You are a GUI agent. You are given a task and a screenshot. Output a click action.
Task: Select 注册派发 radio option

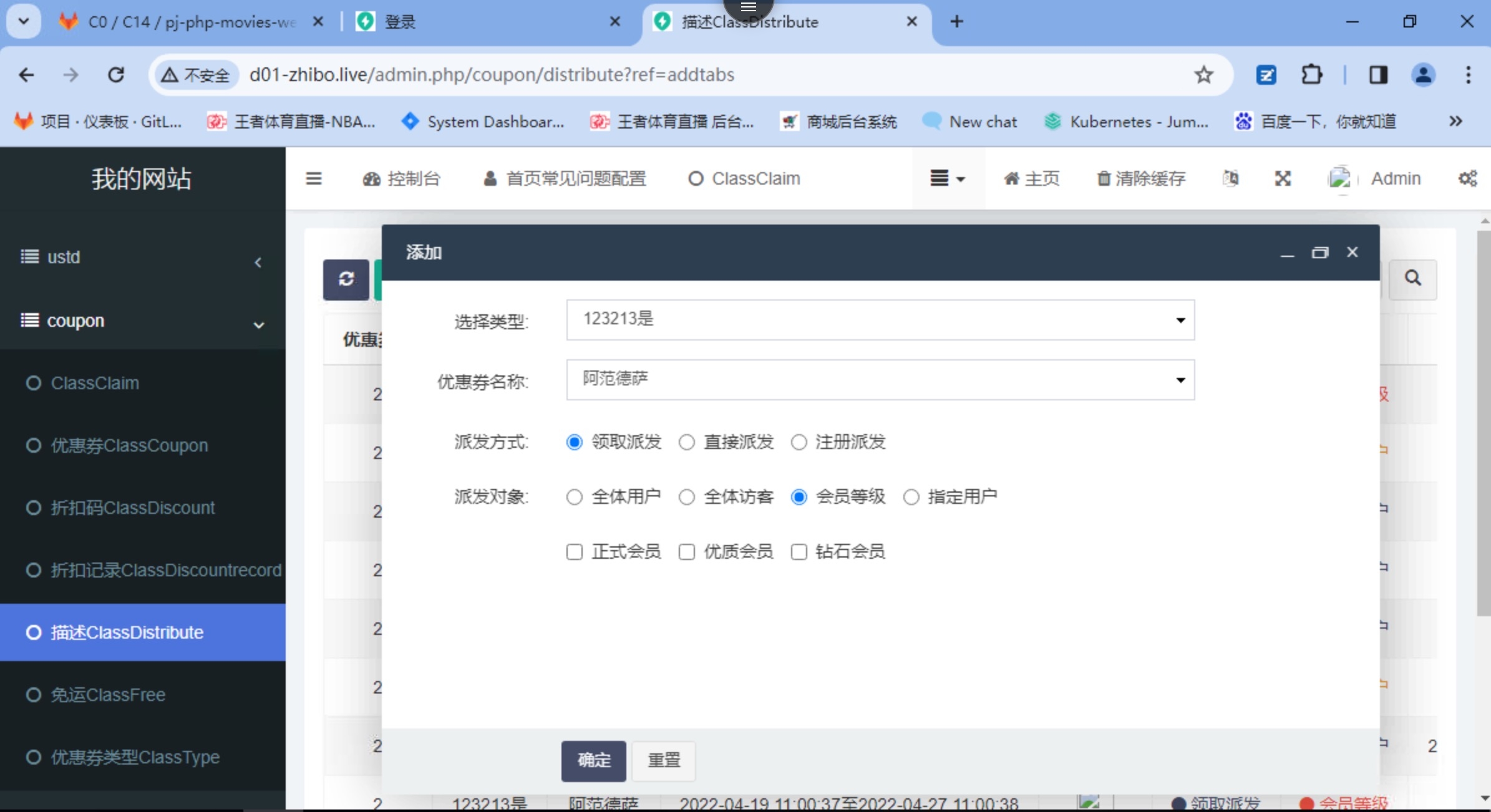click(799, 442)
